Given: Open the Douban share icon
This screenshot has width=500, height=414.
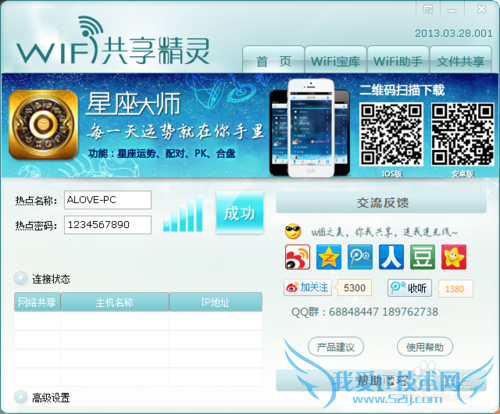Looking at the screenshot, I should click(x=423, y=257).
